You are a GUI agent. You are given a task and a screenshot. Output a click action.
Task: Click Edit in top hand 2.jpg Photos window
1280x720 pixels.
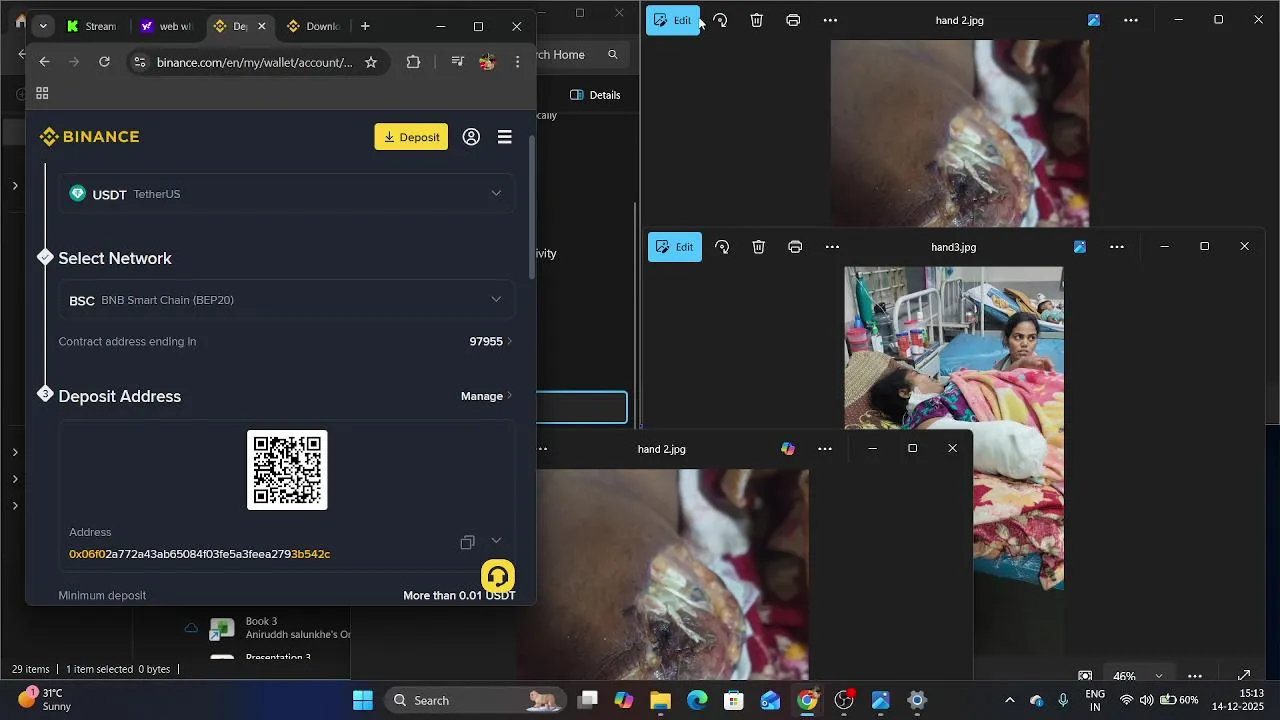pyautogui.click(x=672, y=20)
